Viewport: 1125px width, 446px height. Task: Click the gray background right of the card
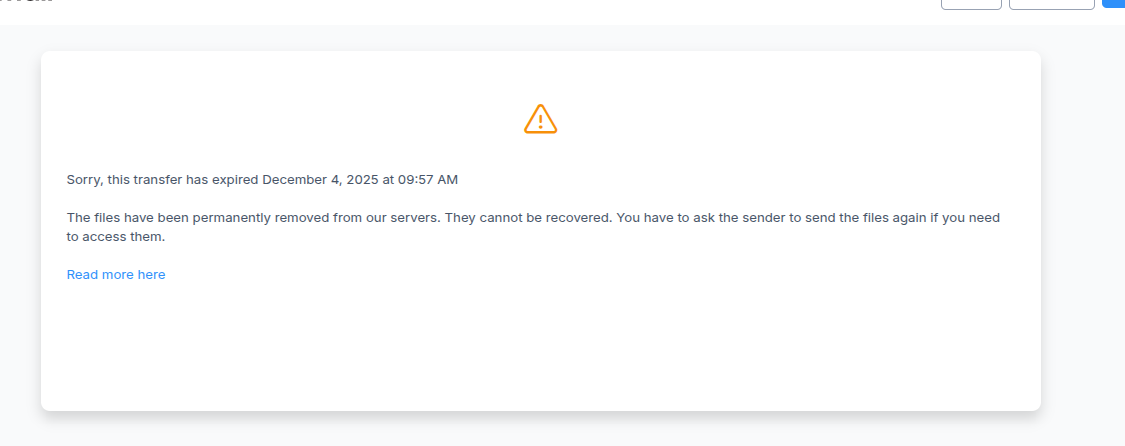pyautogui.click(x=1083, y=230)
